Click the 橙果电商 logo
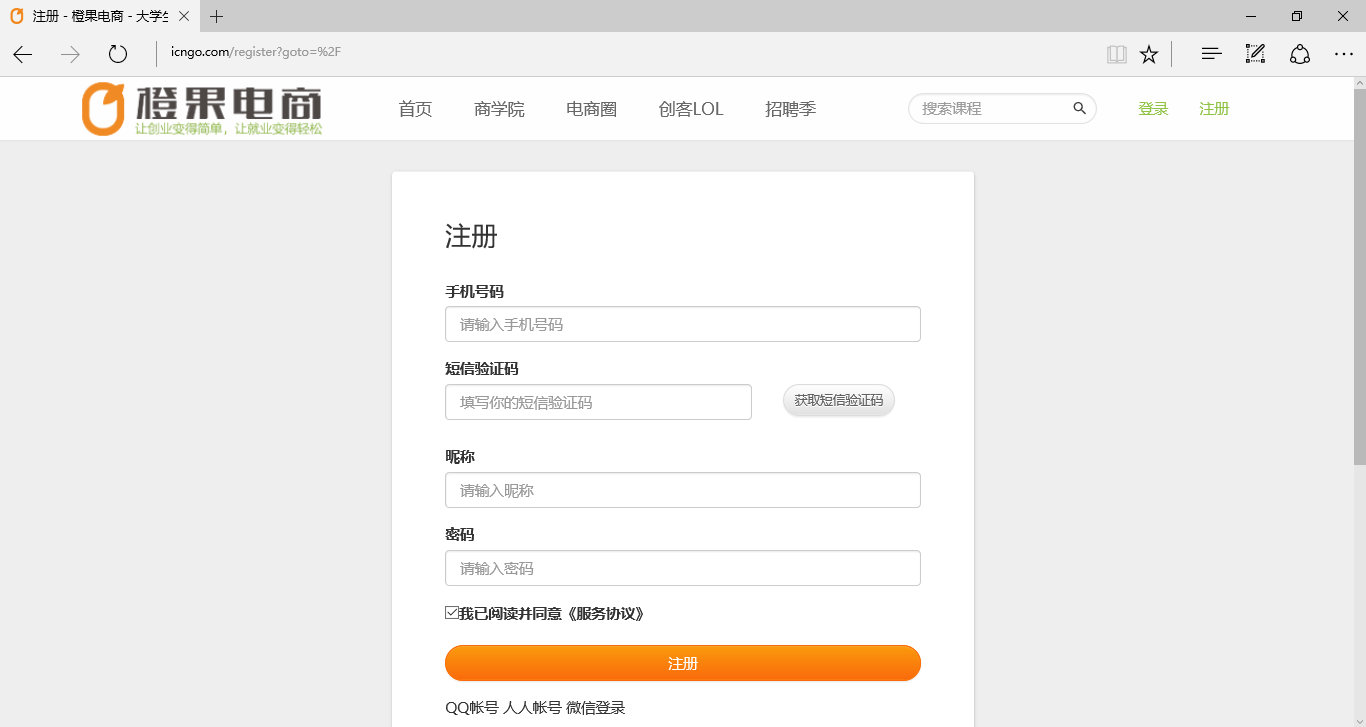The height and width of the screenshot is (727, 1366). [x=202, y=108]
